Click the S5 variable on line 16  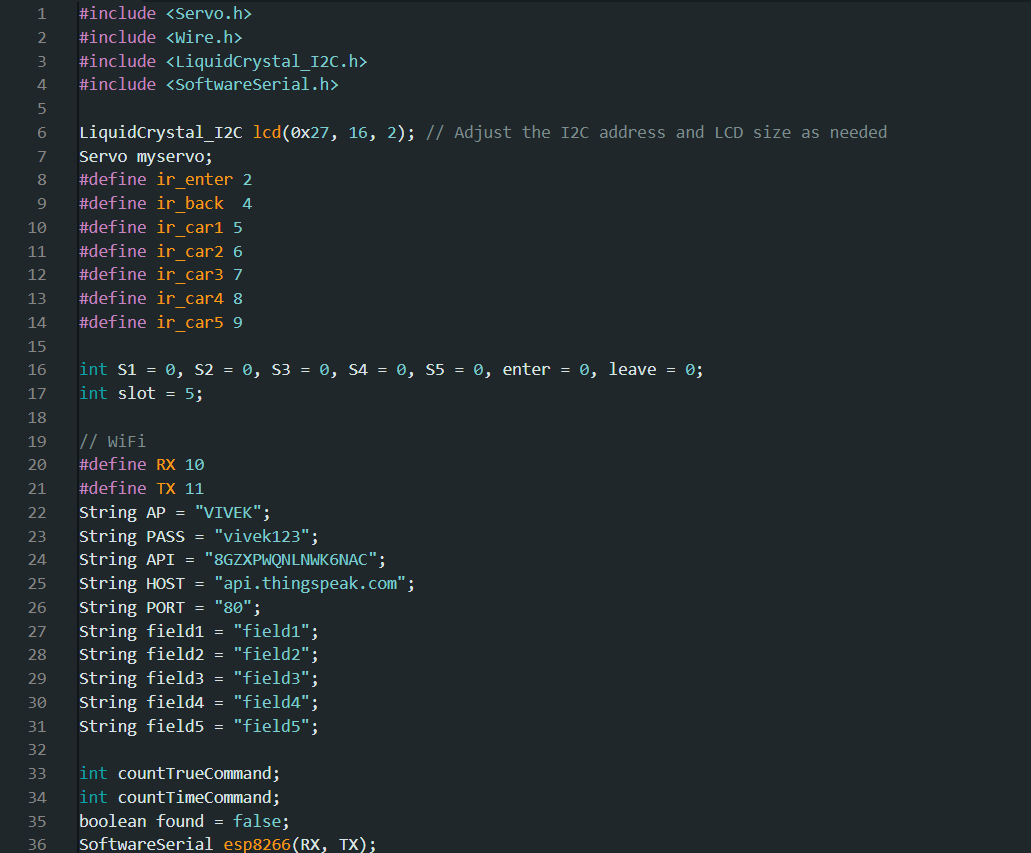435,370
